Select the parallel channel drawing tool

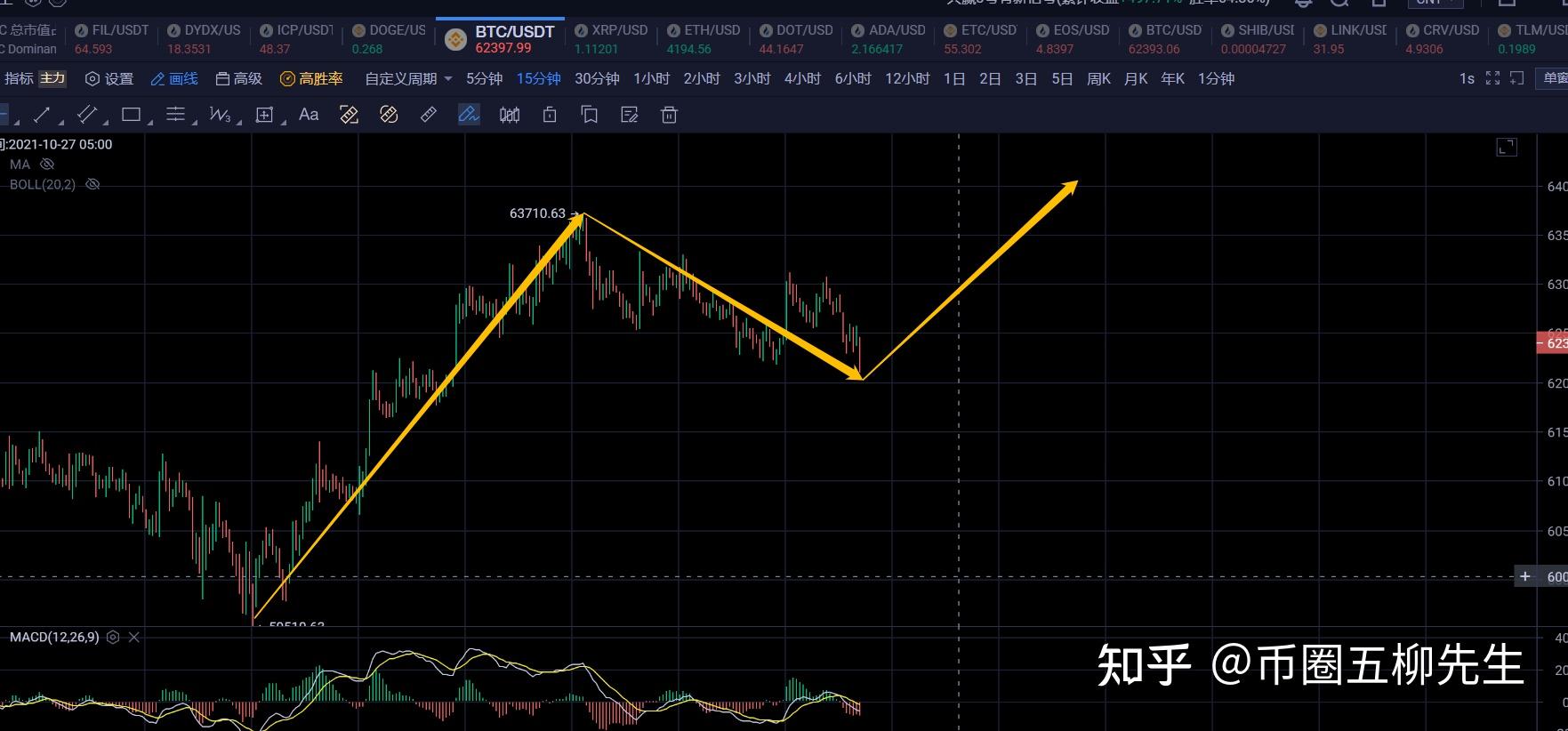pos(86,114)
